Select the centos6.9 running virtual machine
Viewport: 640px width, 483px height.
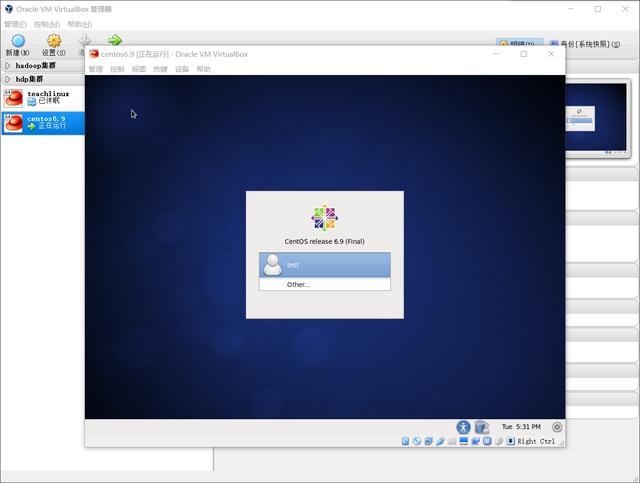click(43, 123)
